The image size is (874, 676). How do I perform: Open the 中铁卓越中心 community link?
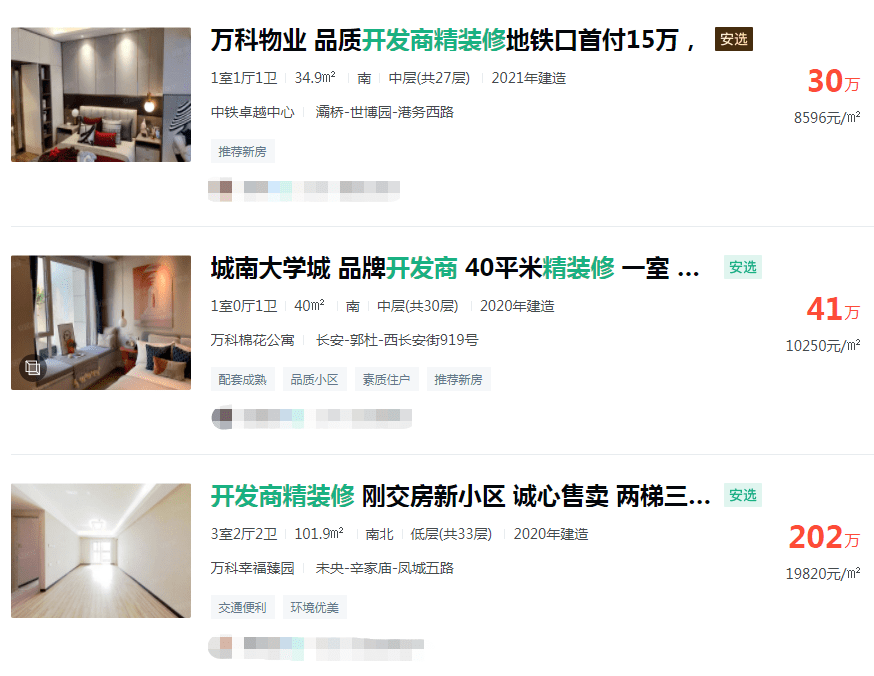[253, 112]
